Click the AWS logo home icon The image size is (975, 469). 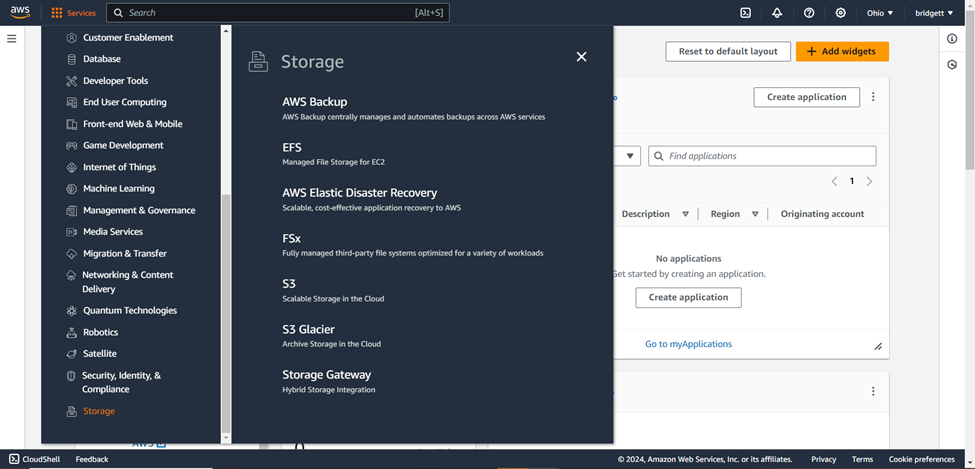point(20,12)
